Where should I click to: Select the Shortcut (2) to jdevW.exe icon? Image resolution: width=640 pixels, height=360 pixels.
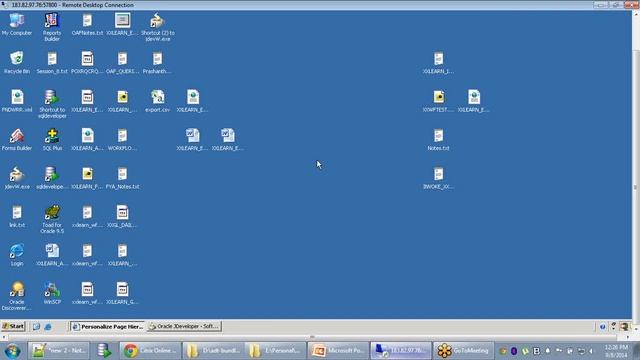coord(158,27)
